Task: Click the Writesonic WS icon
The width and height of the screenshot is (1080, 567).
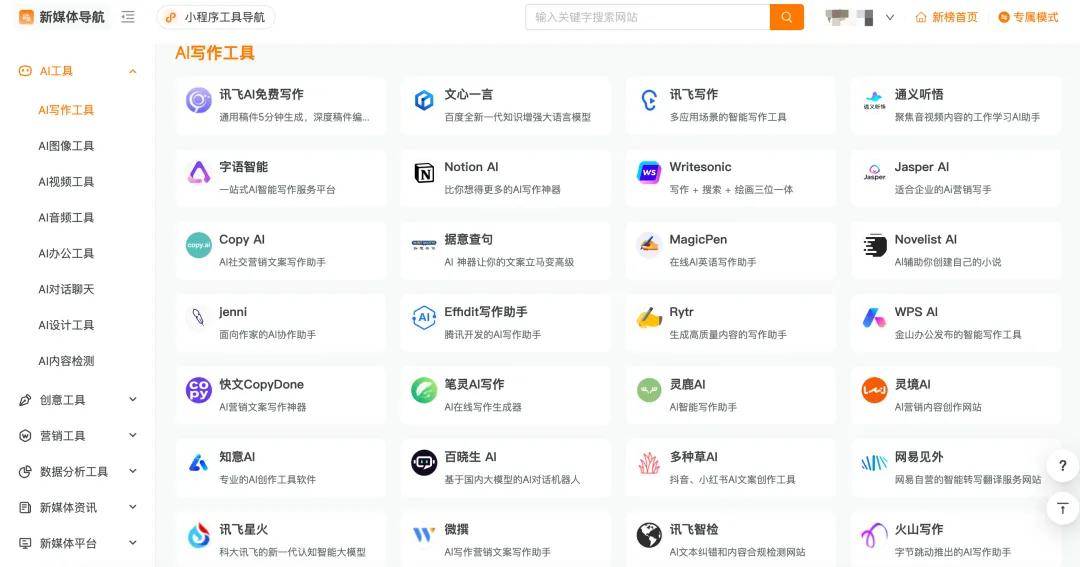Action: click(x=649, y=173)
